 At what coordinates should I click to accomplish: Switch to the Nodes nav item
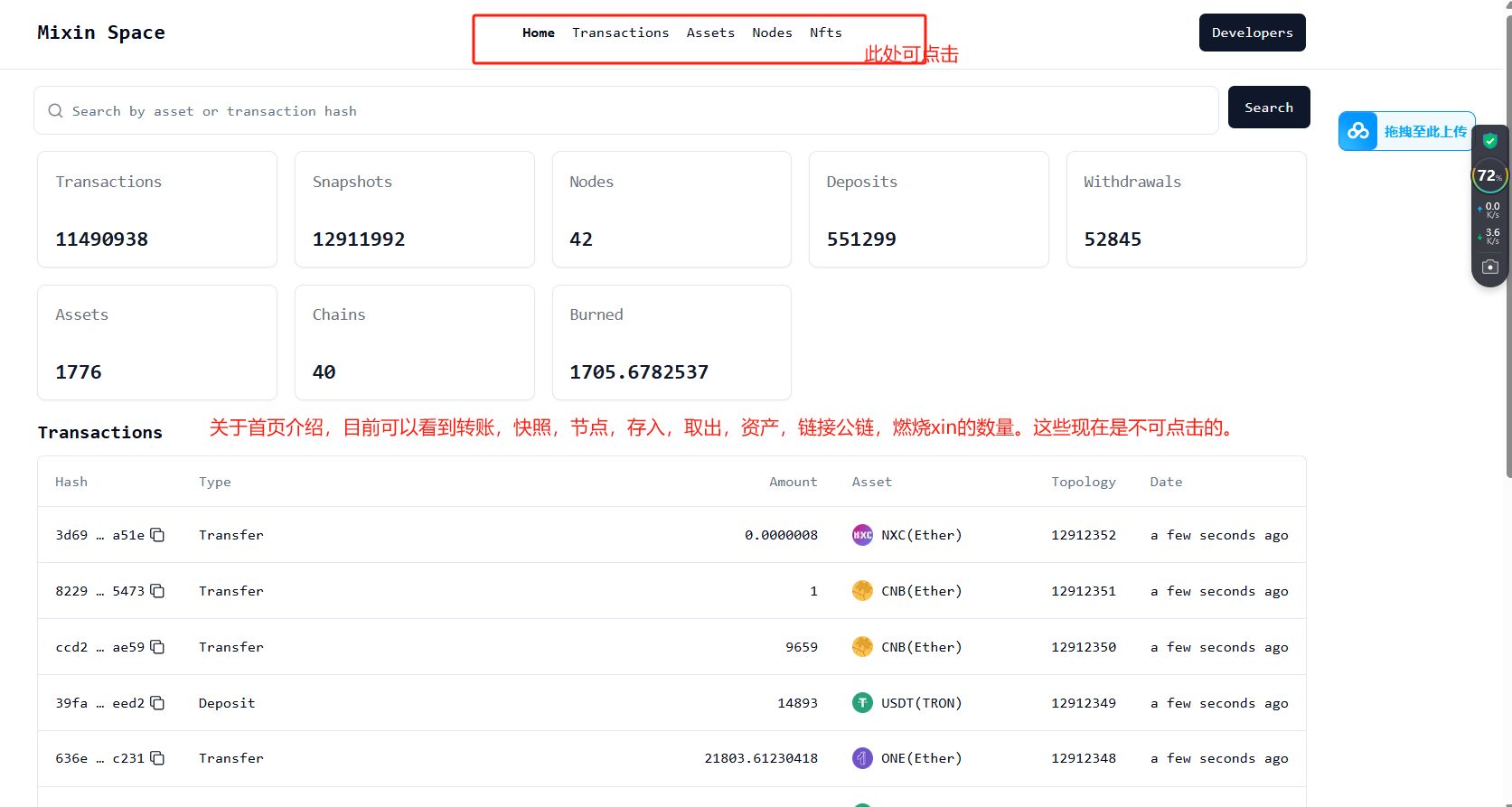pyautogui.click(x=772, y=33)
